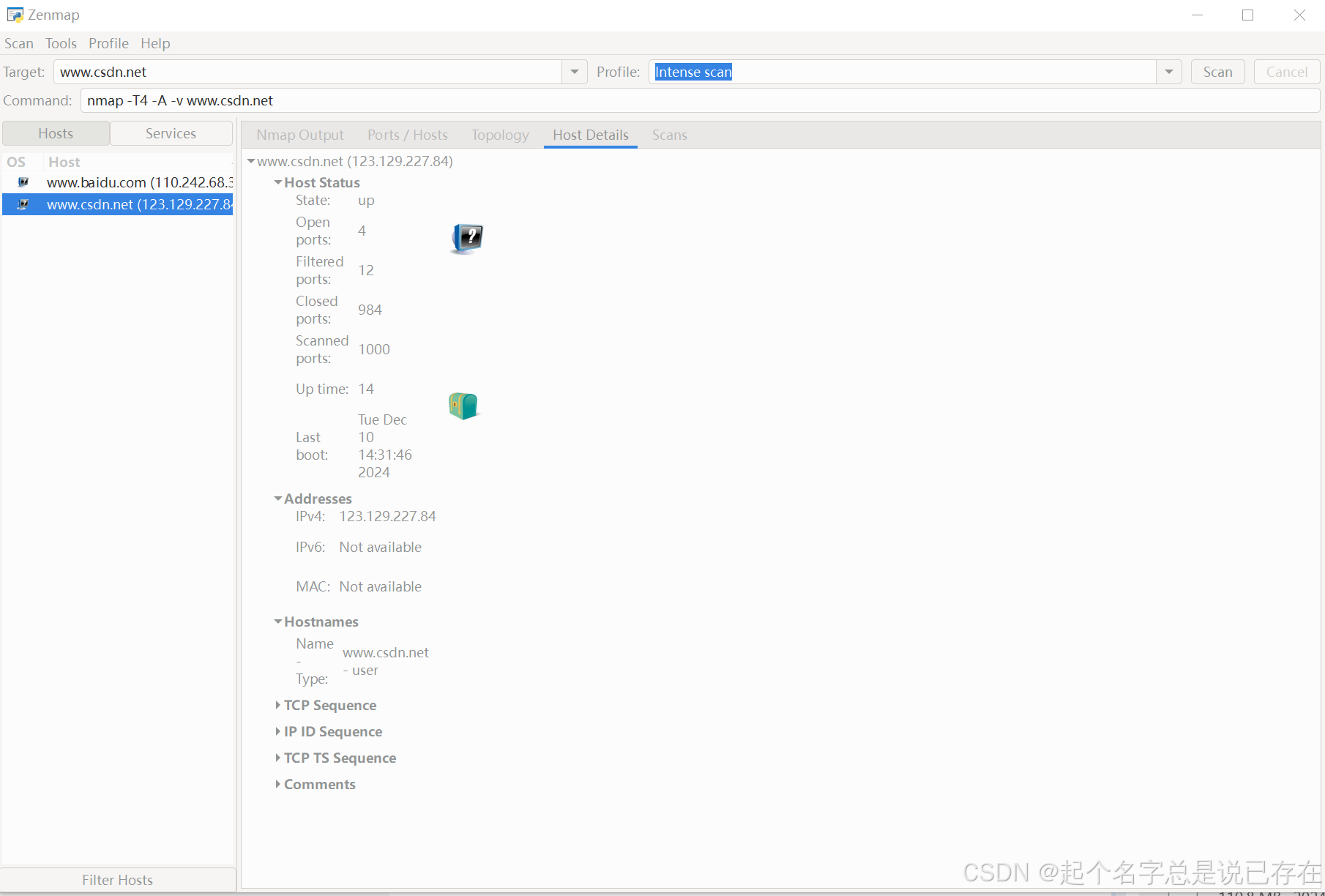Click the IPv4 value 123.129.227.84
This screenshot has width=1325, height=896.
(387, 516)
